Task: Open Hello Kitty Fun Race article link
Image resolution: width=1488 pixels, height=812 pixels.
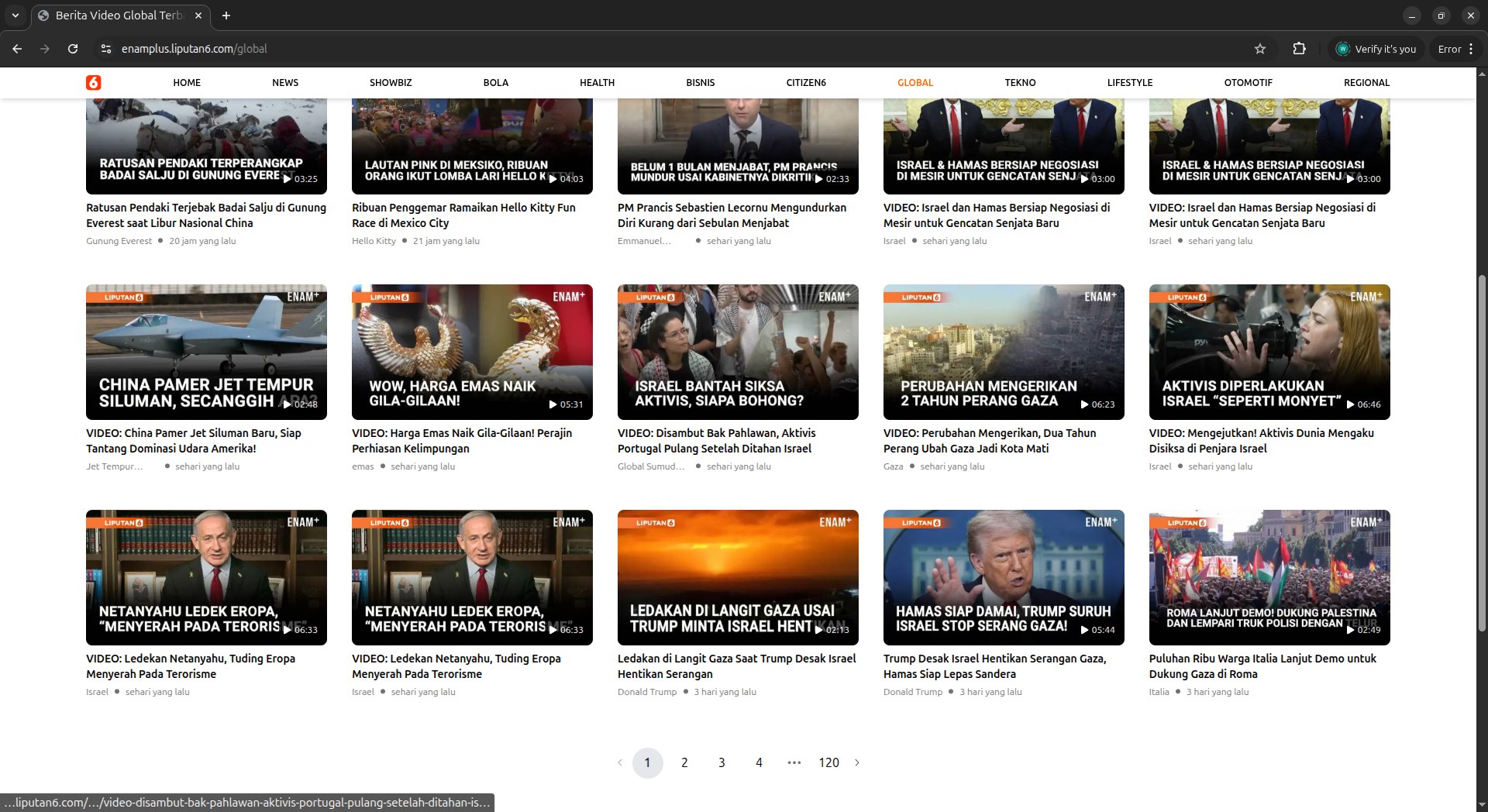Action: (x=463, y=215)
